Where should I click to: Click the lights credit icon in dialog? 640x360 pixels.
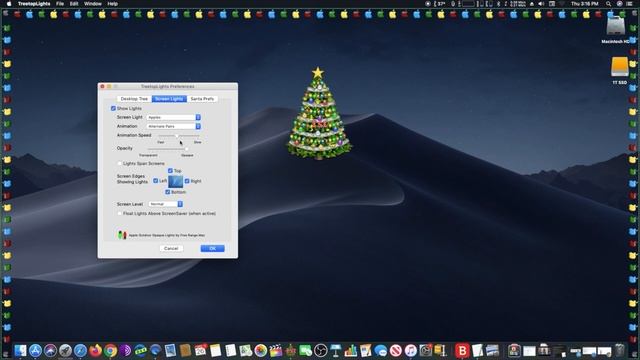coord(122,235)
